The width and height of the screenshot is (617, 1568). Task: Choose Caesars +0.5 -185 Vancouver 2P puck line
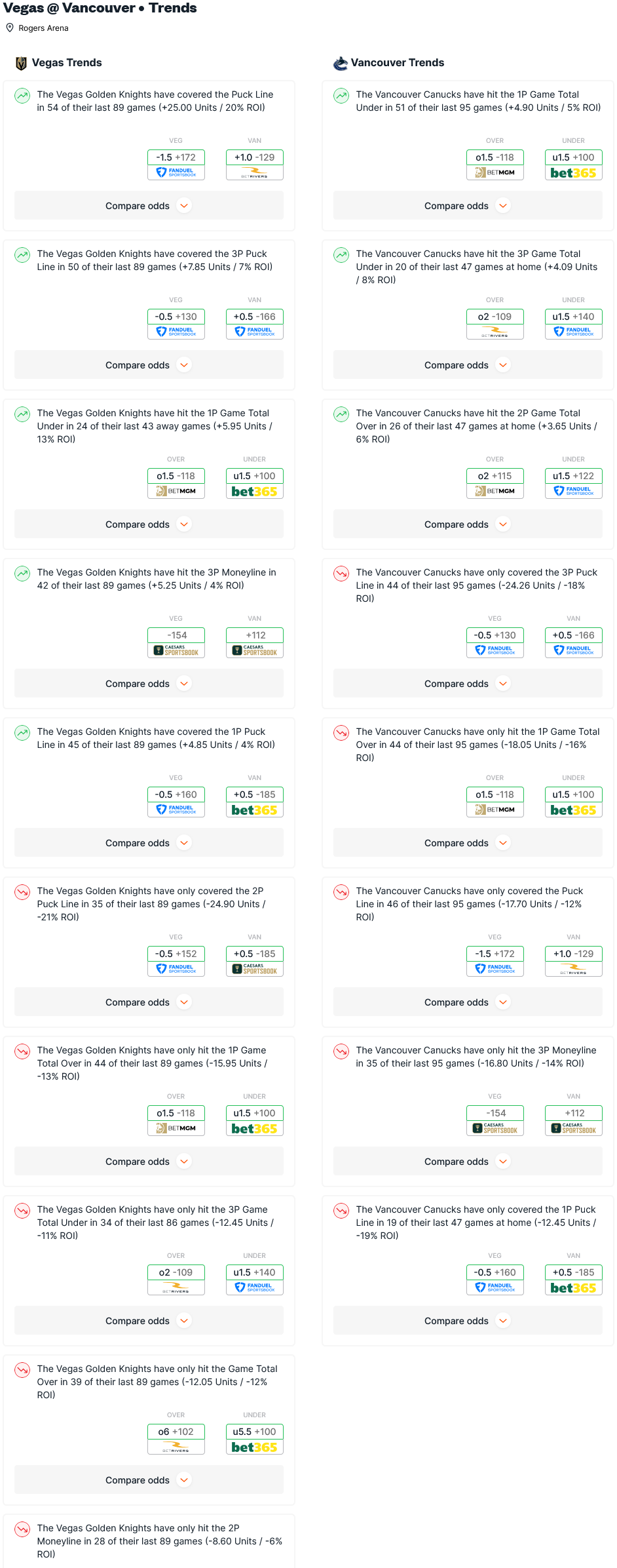tap(255, 961)
